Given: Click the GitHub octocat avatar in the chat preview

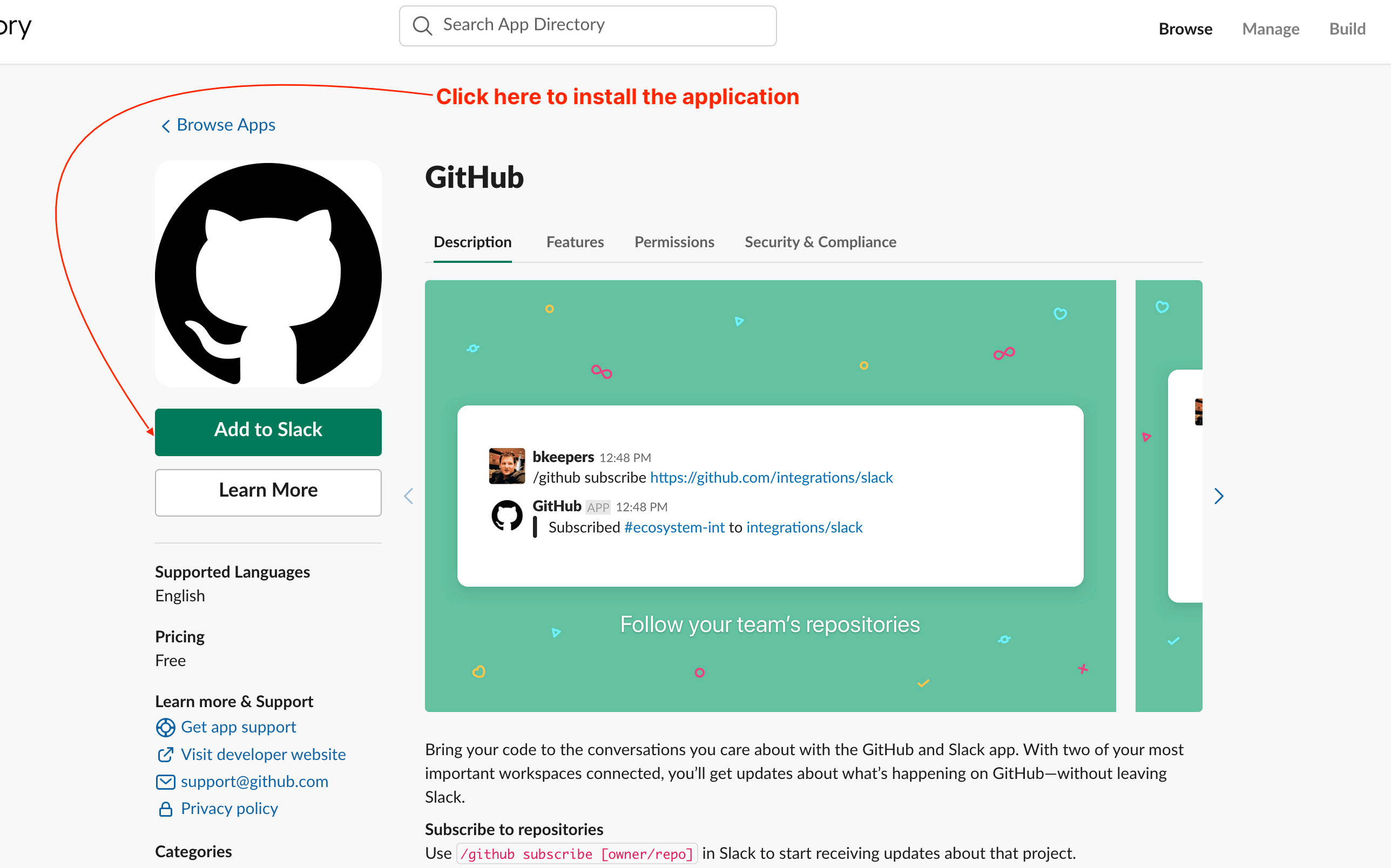Looking at the screenshot, I should (507, 515).
